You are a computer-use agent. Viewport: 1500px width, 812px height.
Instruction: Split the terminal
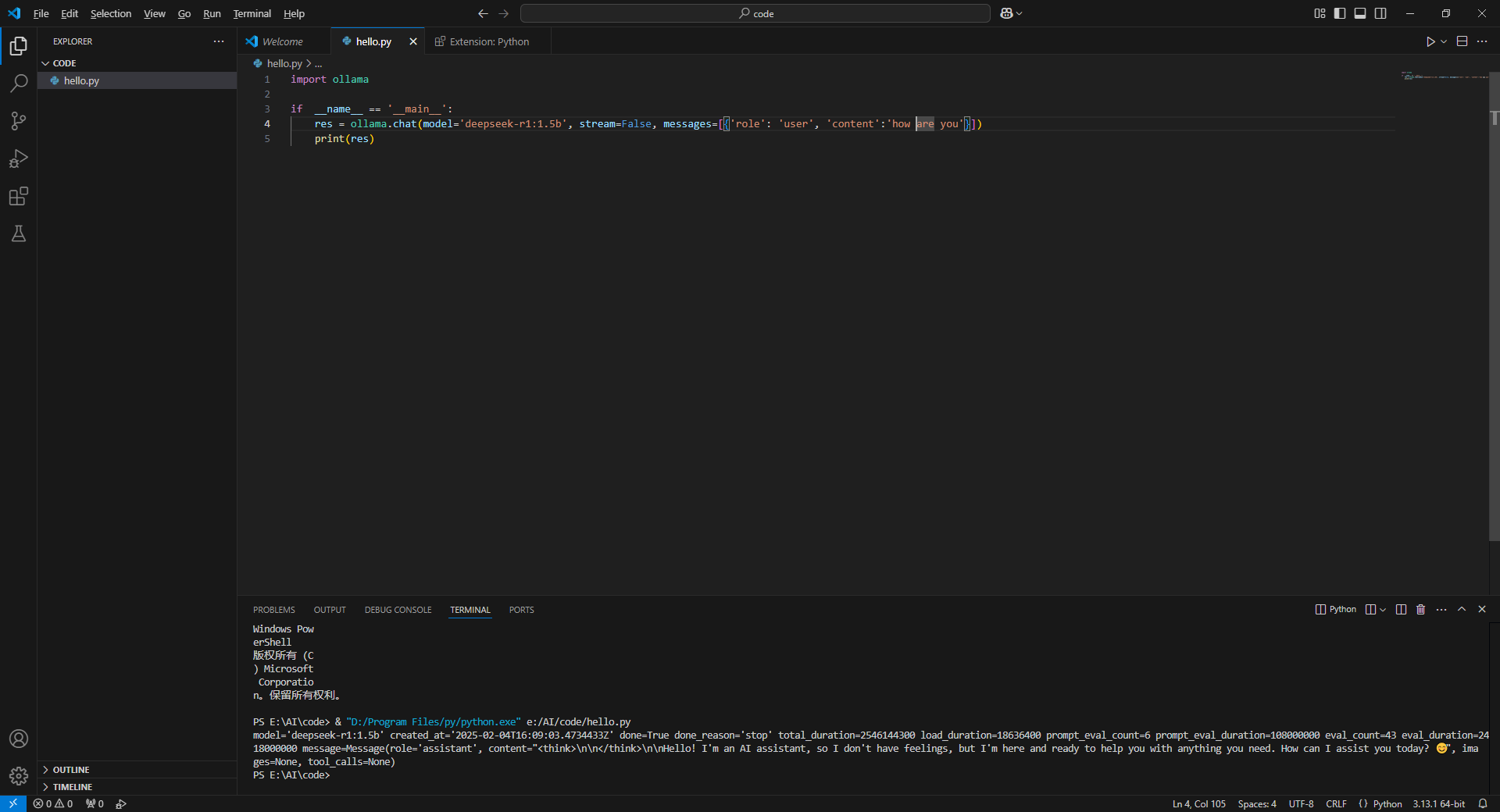1401,610
